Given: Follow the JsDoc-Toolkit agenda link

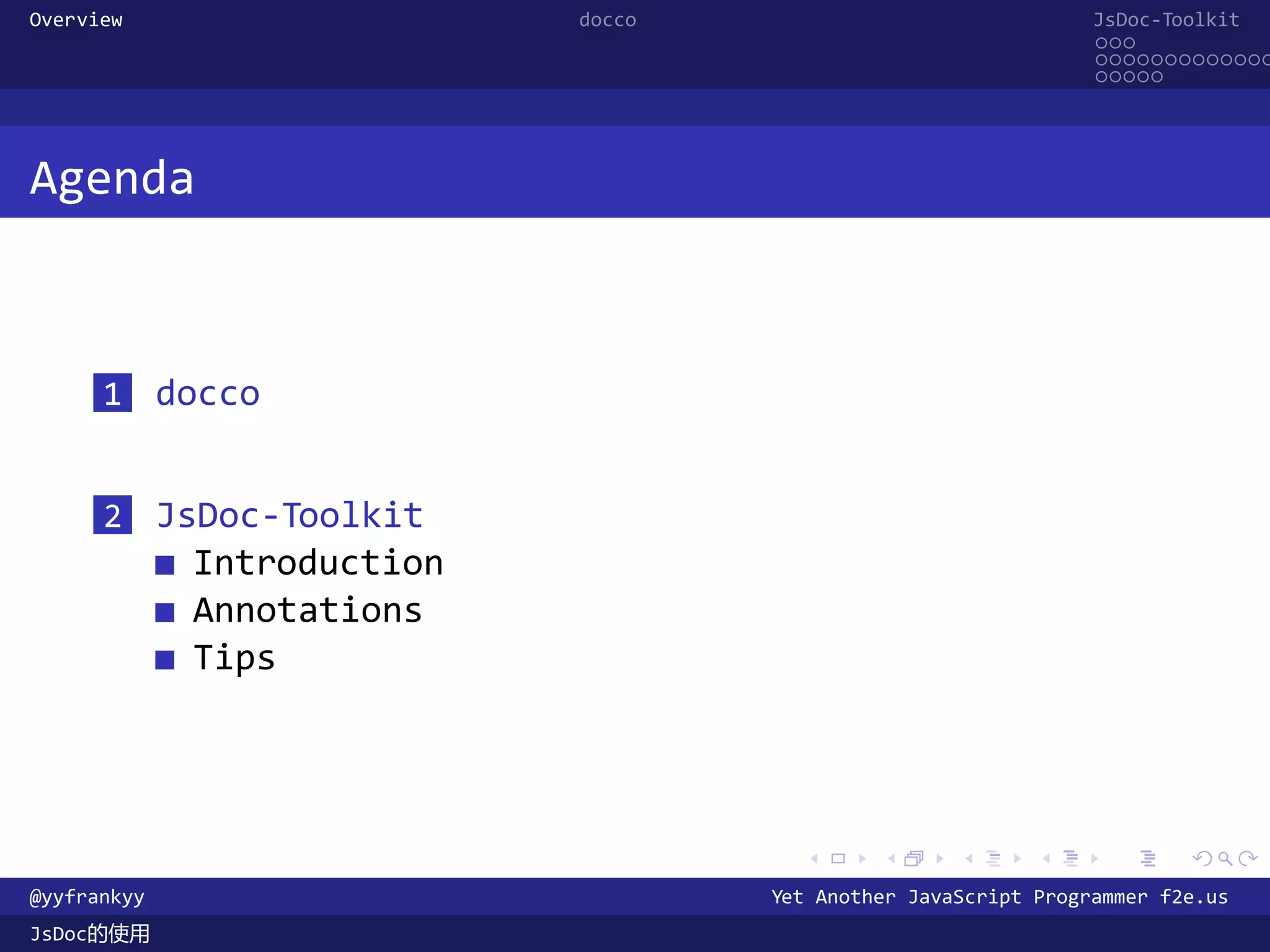Looking at the screenshot, I should pos(289,515).
